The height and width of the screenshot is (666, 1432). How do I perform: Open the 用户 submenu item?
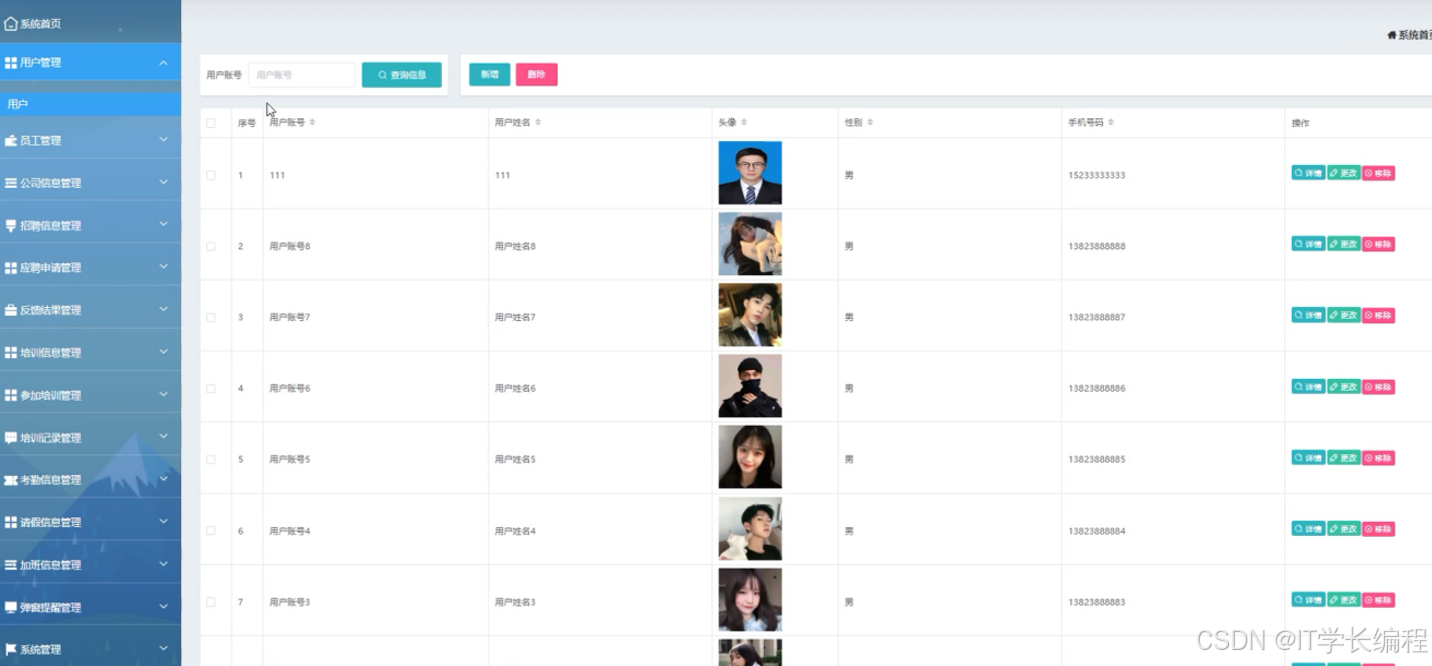click(x=90, y=104)
